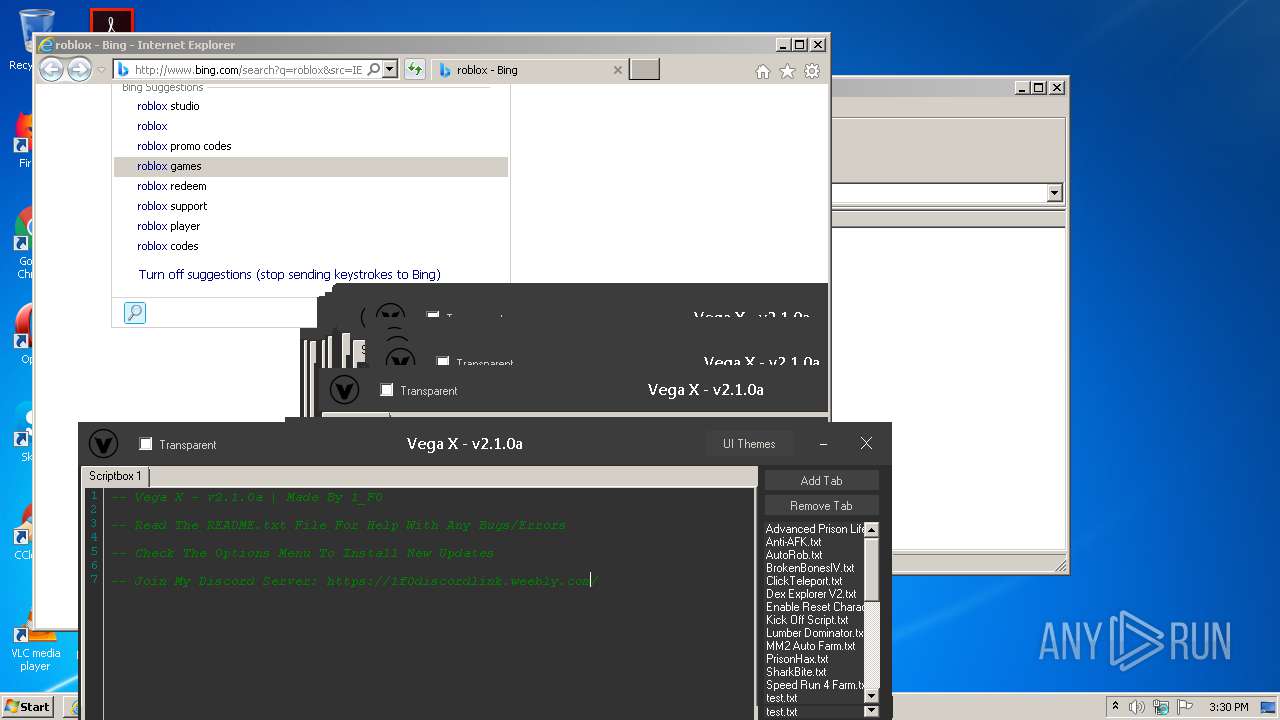Select PrisonHax.txt in script list
Image resolution: width=1280 pixels, height=720 pixels.
click(814, 659)
